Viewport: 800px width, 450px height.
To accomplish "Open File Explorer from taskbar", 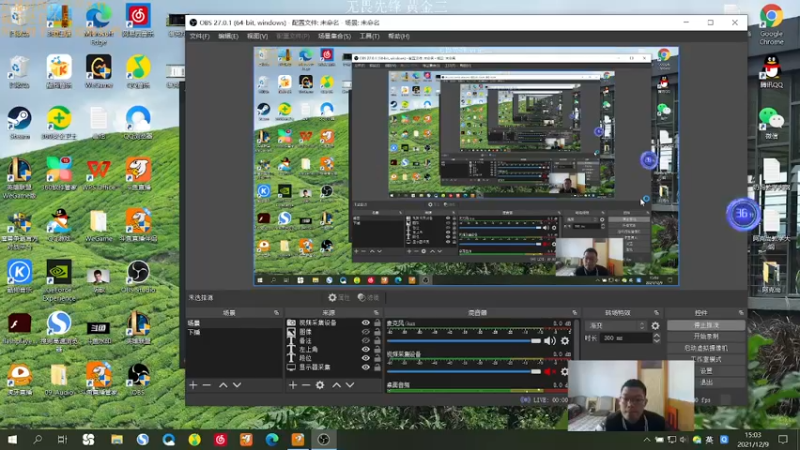I will [117, 439].
